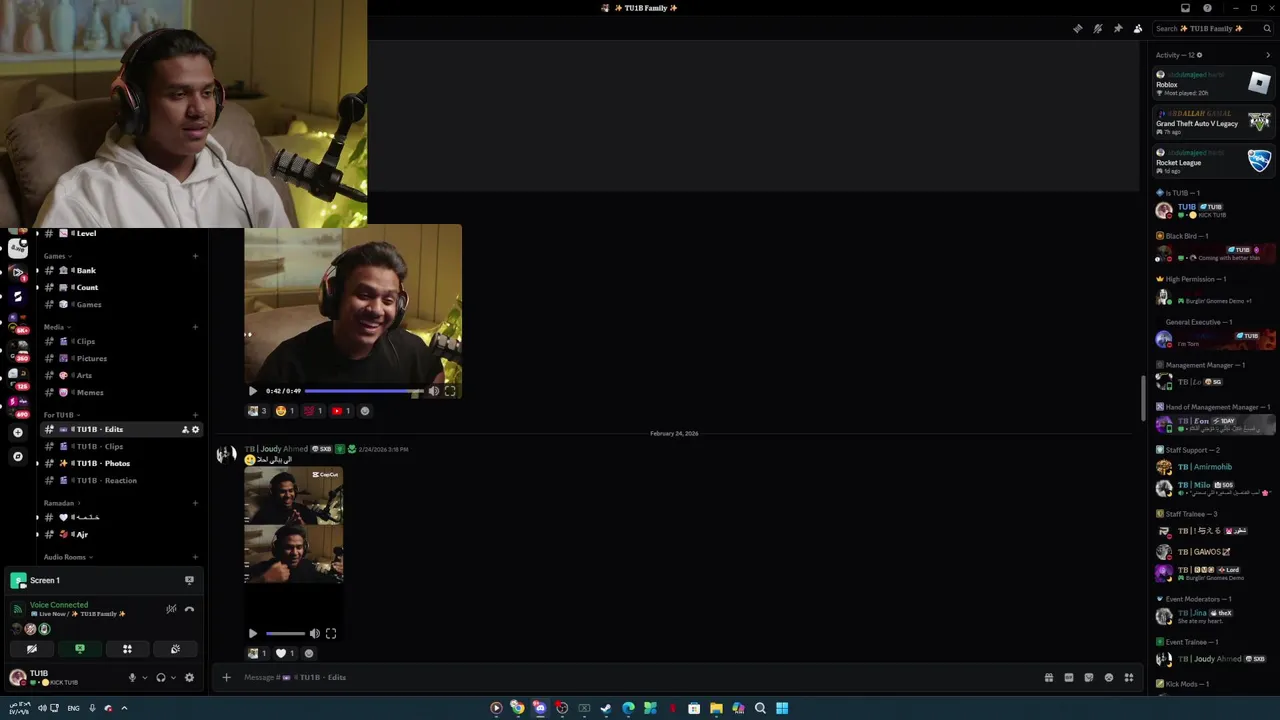Add a channel to the Games category
The height and width of the screenshot is (720, 1280).
click(195, 256)
